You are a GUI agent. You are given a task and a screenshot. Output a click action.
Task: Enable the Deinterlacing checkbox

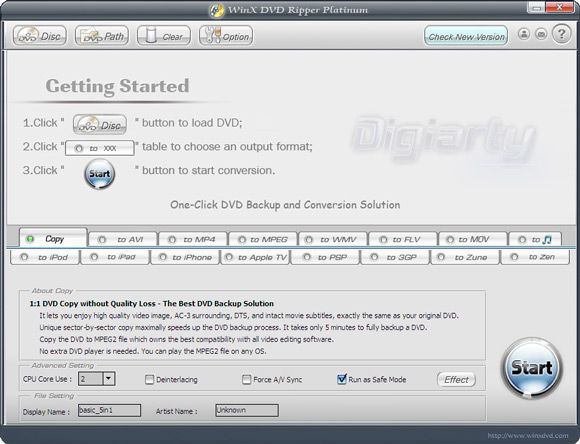tap(149, 379)
